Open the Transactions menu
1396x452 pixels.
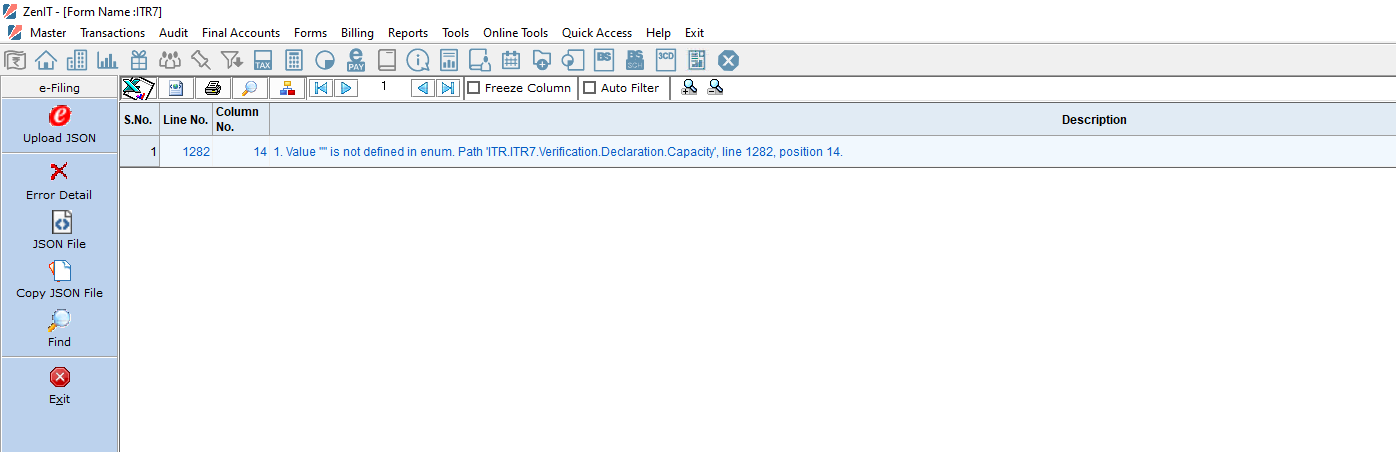112,33
